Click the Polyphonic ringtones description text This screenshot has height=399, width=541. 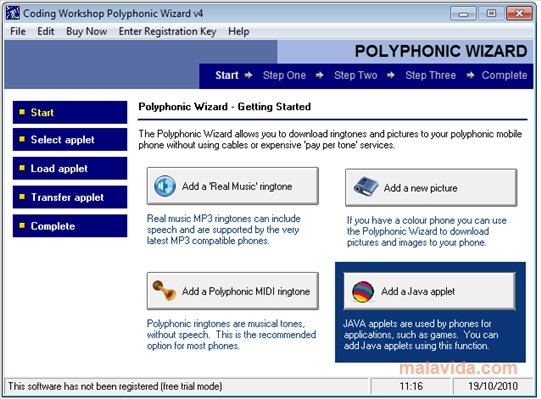232,334
